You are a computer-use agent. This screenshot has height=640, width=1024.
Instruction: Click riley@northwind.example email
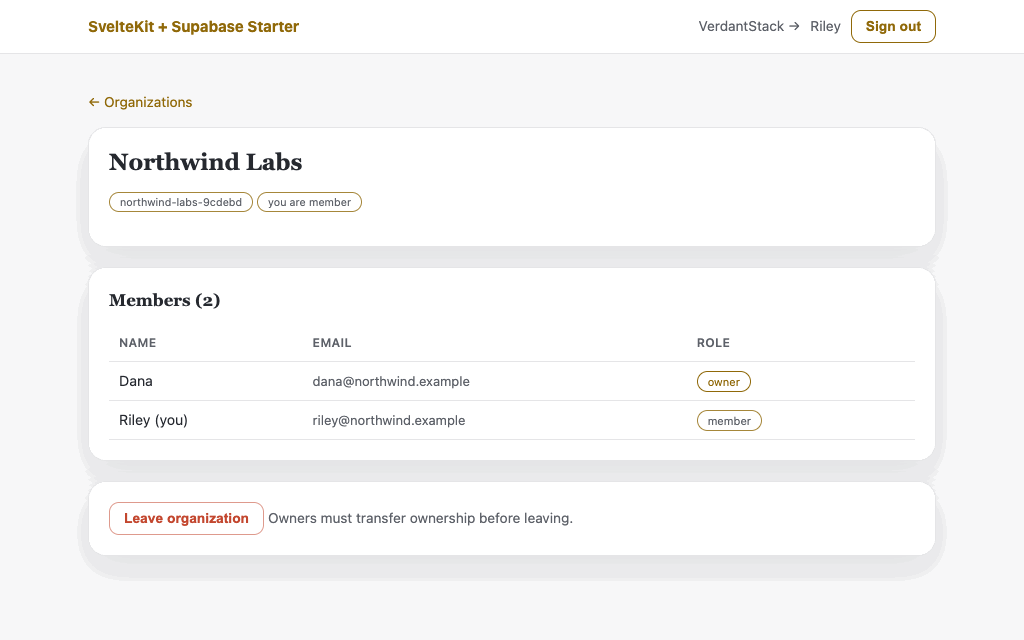click(389, 421)
